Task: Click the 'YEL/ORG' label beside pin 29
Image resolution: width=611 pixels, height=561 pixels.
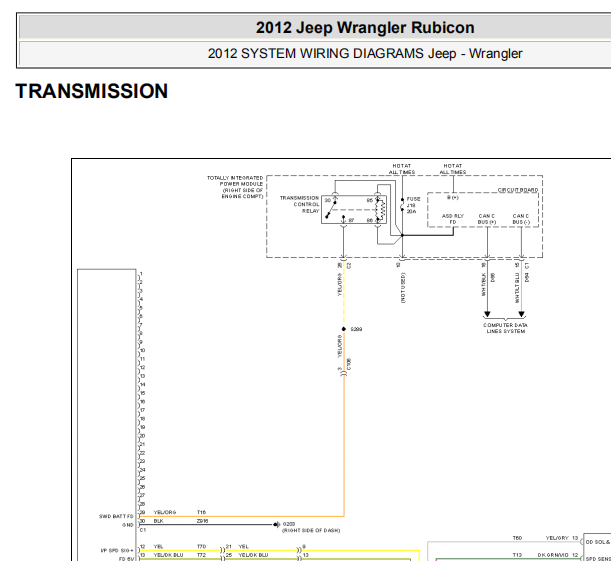Action: [165, 512]
